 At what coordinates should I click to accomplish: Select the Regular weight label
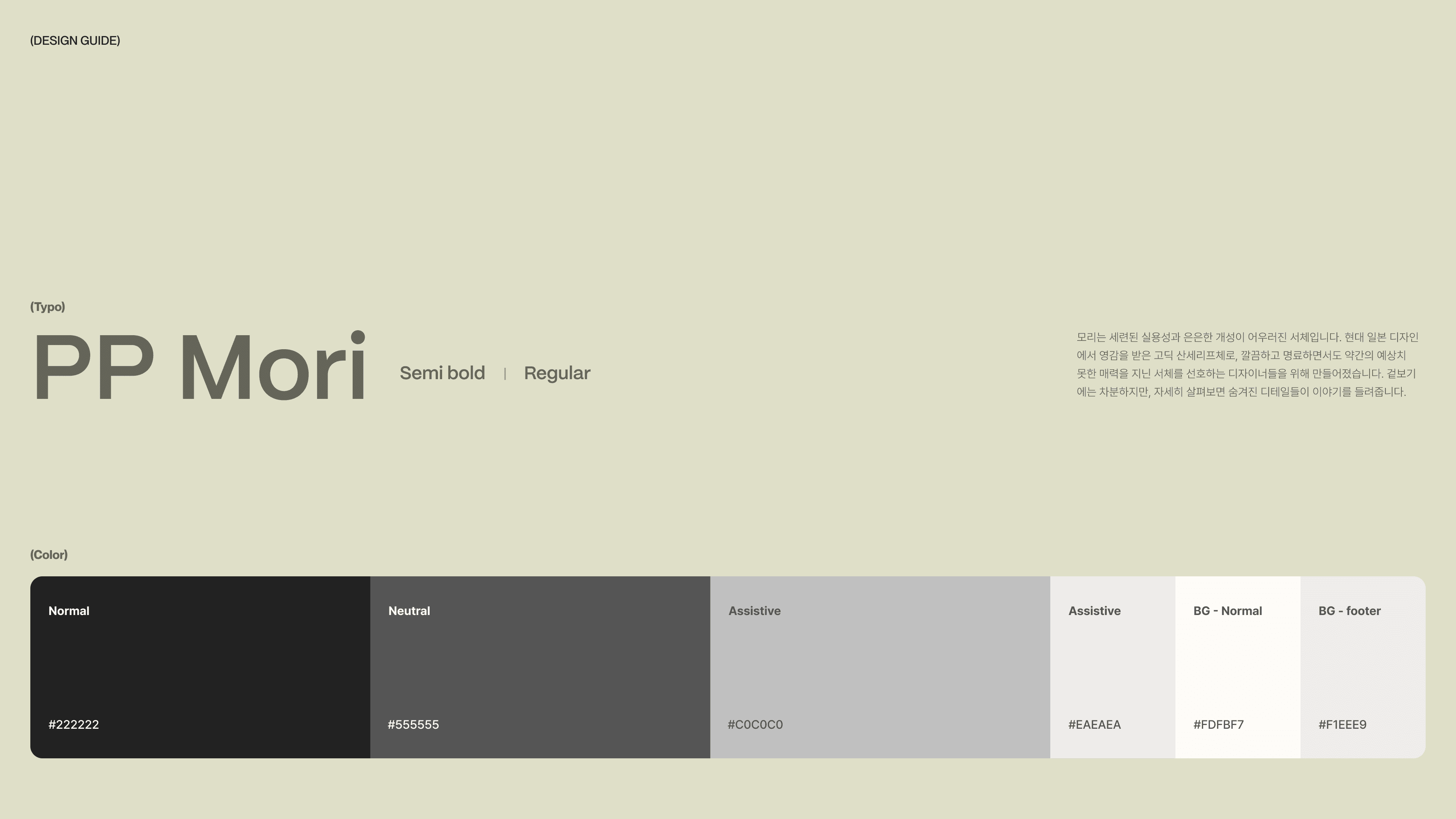(557, 373)
